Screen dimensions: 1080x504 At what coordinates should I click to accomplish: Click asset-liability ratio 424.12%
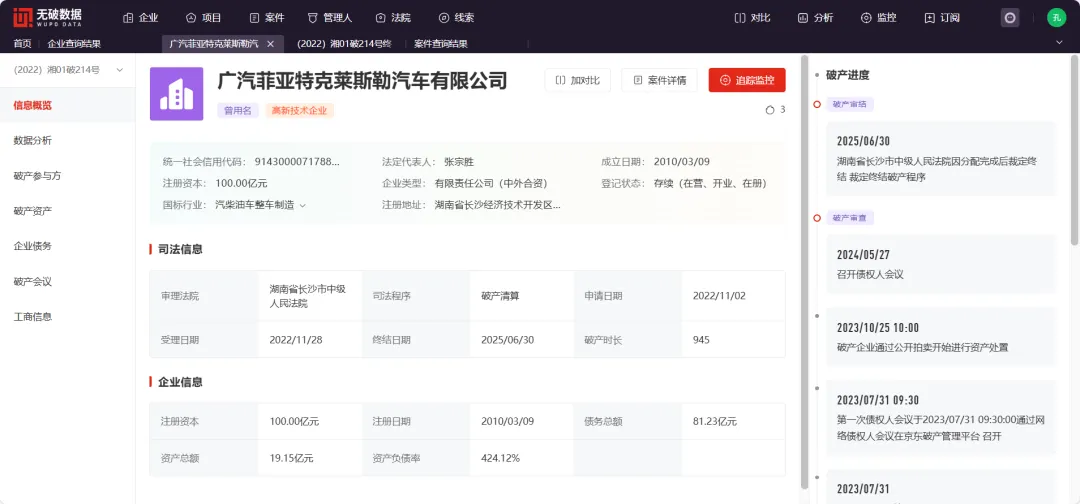tap(500, 458)
